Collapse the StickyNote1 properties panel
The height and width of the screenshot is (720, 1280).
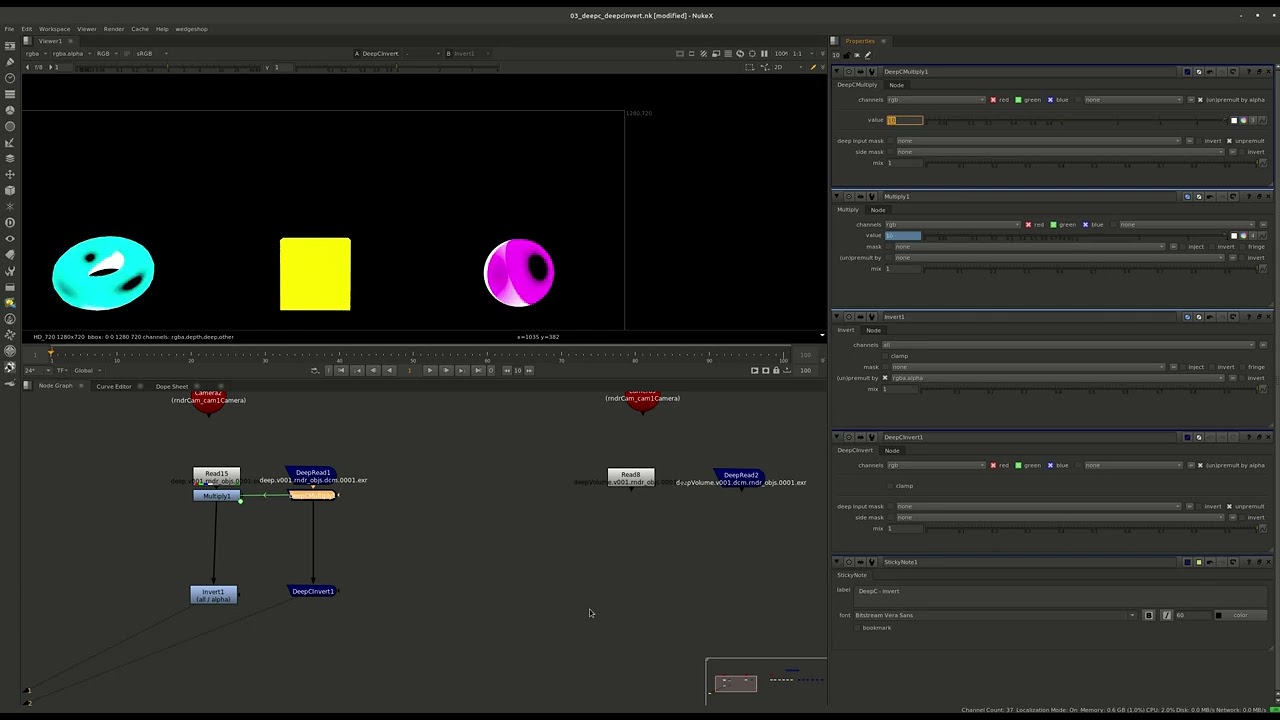pos(838,562)
